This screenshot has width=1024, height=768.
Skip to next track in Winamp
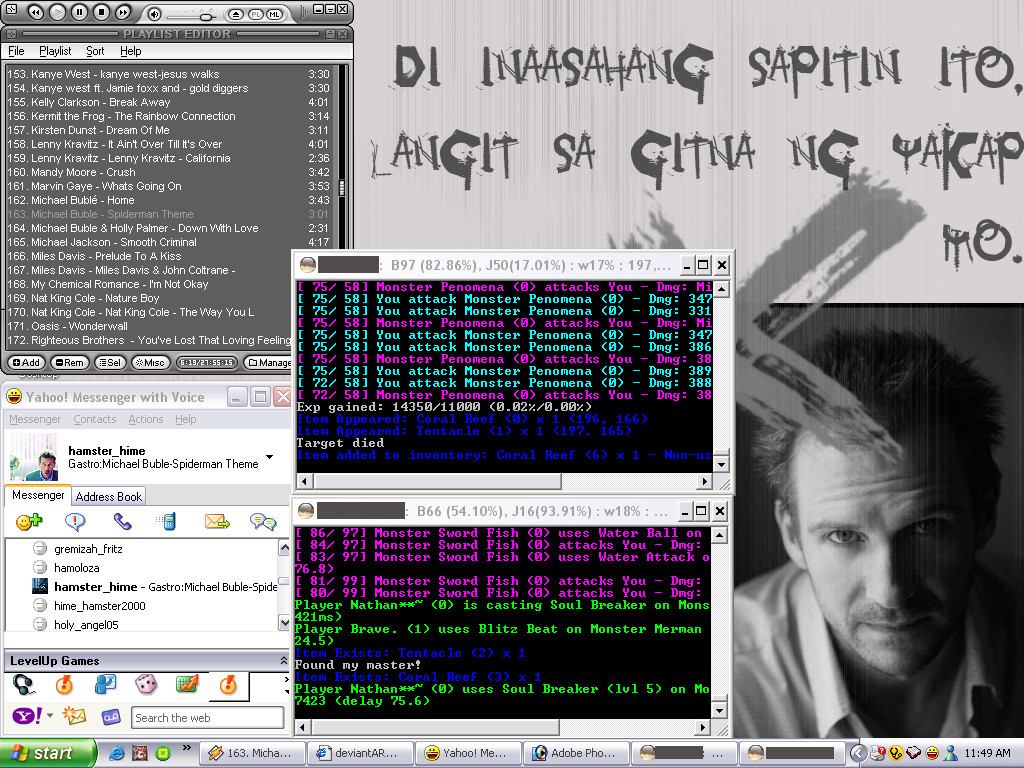pyautogui.click(x=123, y=12)
